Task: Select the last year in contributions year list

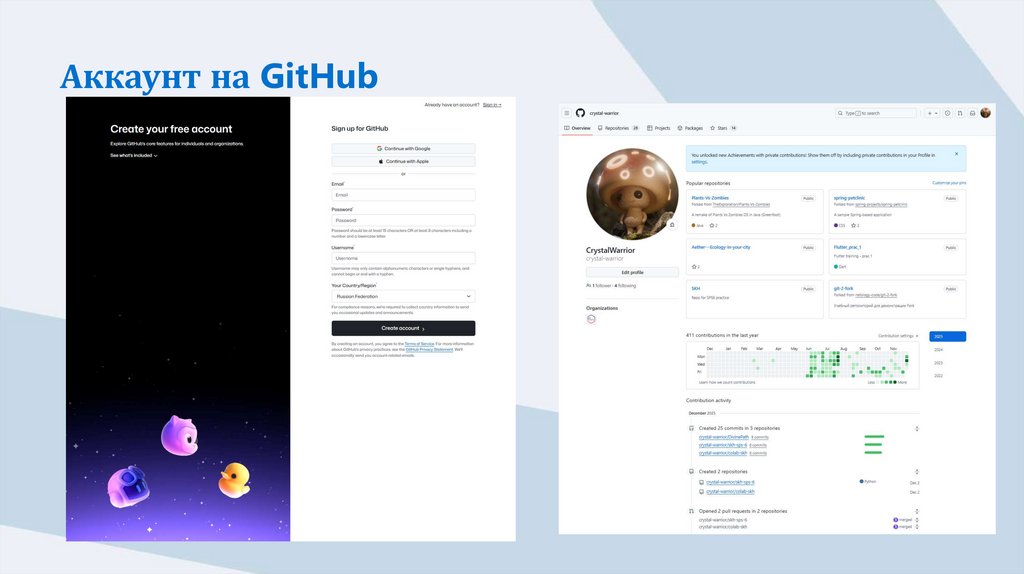Action: 938,376
